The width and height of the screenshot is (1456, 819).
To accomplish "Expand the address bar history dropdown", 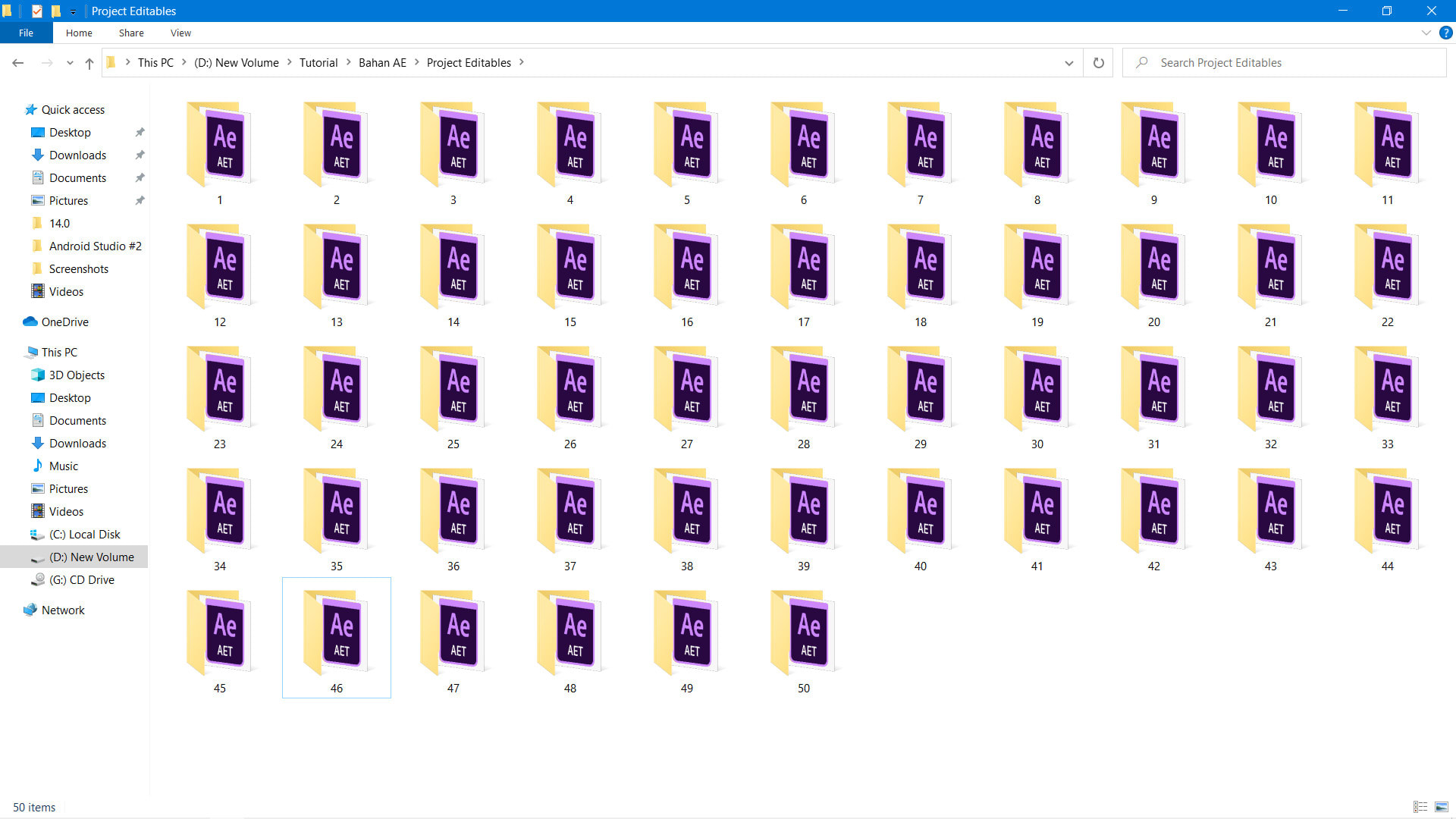I will [1069, 63].
